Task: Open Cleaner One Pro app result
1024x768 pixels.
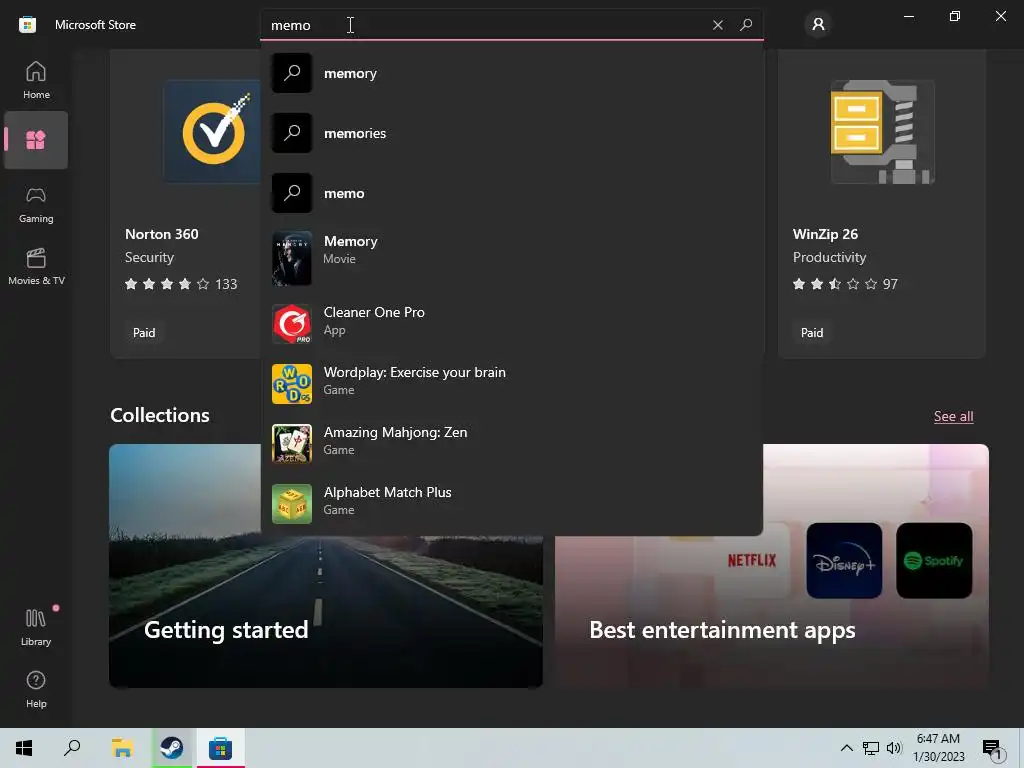Action: pos(511,323)
